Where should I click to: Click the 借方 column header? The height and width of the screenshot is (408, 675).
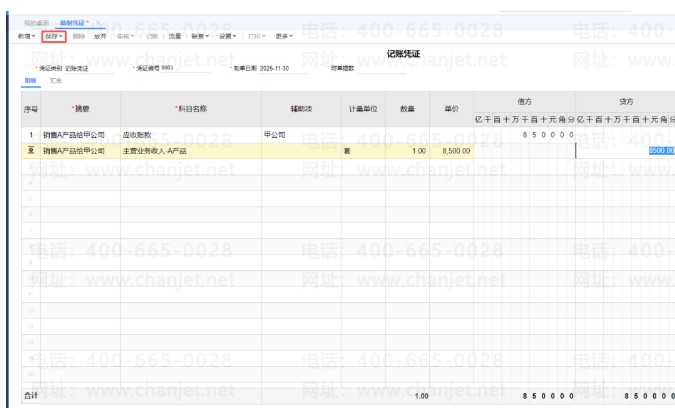pyautogui.click(x=524, y=102)
